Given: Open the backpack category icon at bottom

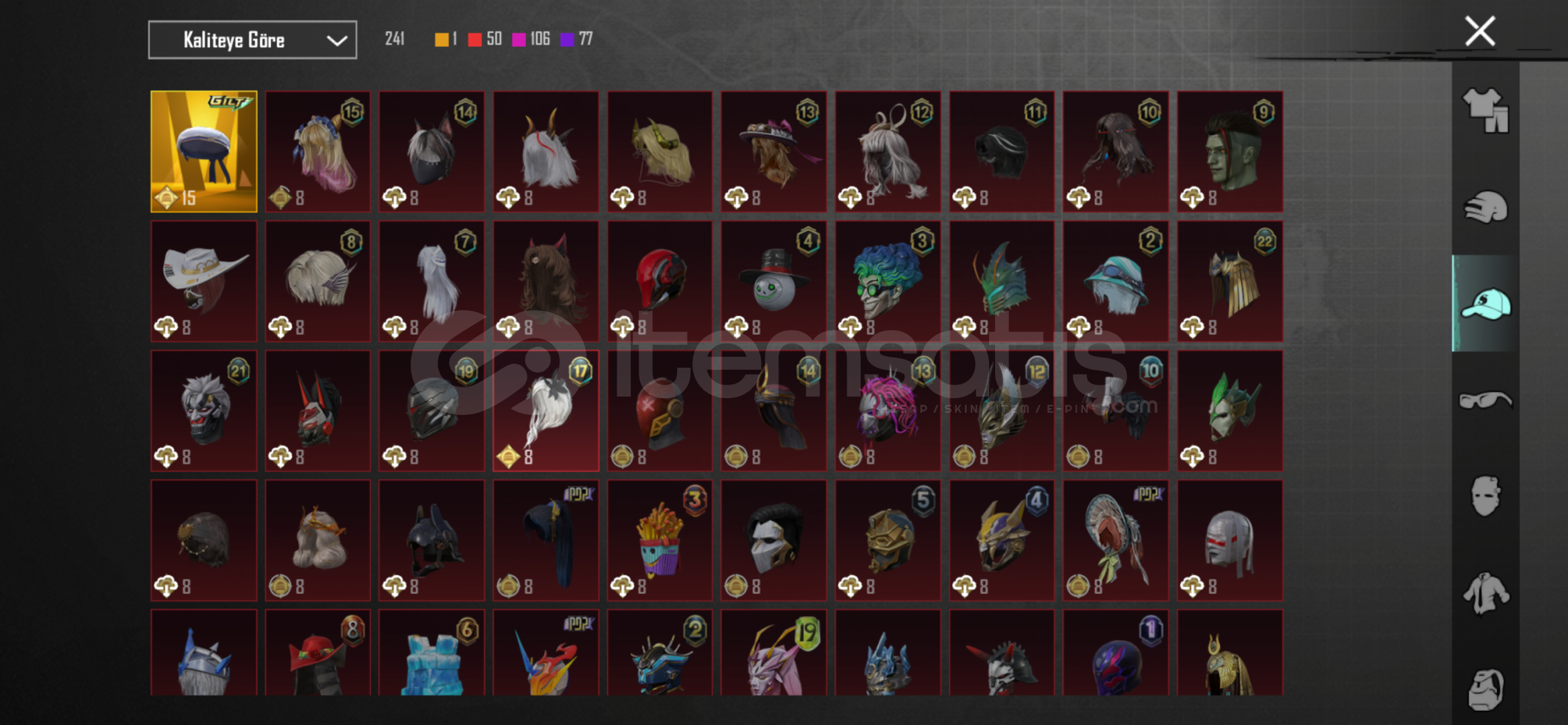Looking at the screenshot, I should [x=1485, y=689].
